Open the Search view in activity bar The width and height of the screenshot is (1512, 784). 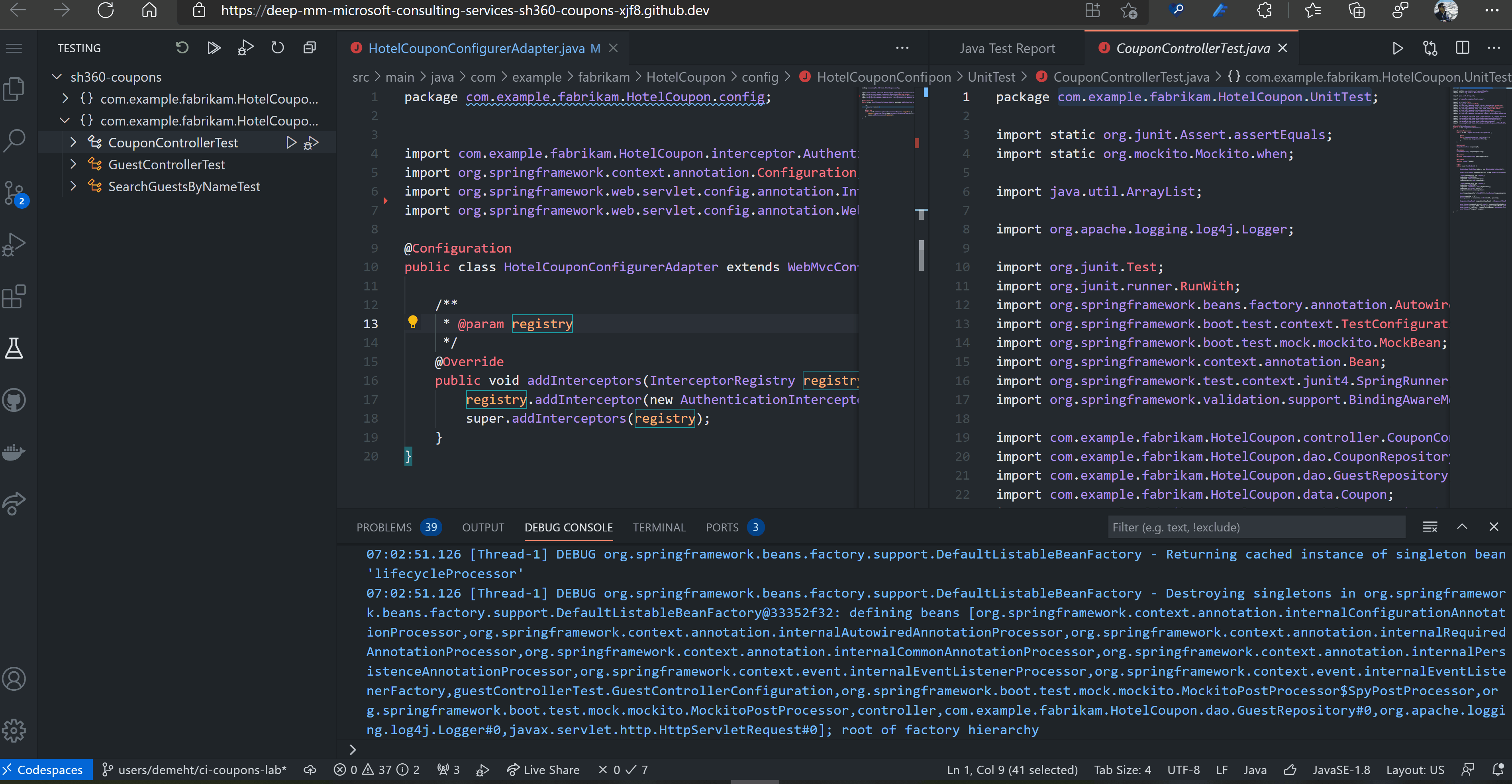14,141
